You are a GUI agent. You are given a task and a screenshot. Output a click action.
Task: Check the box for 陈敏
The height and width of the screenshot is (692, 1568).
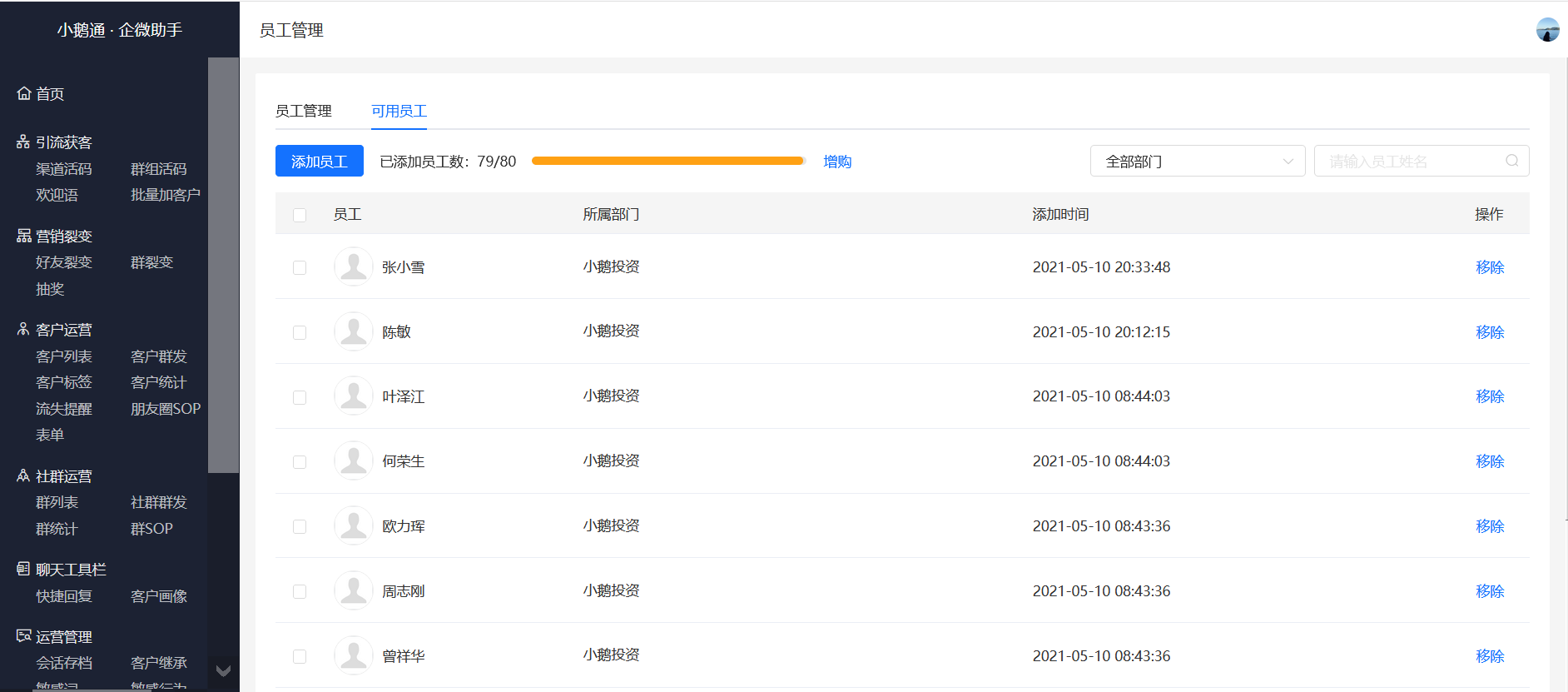[300, 332]
